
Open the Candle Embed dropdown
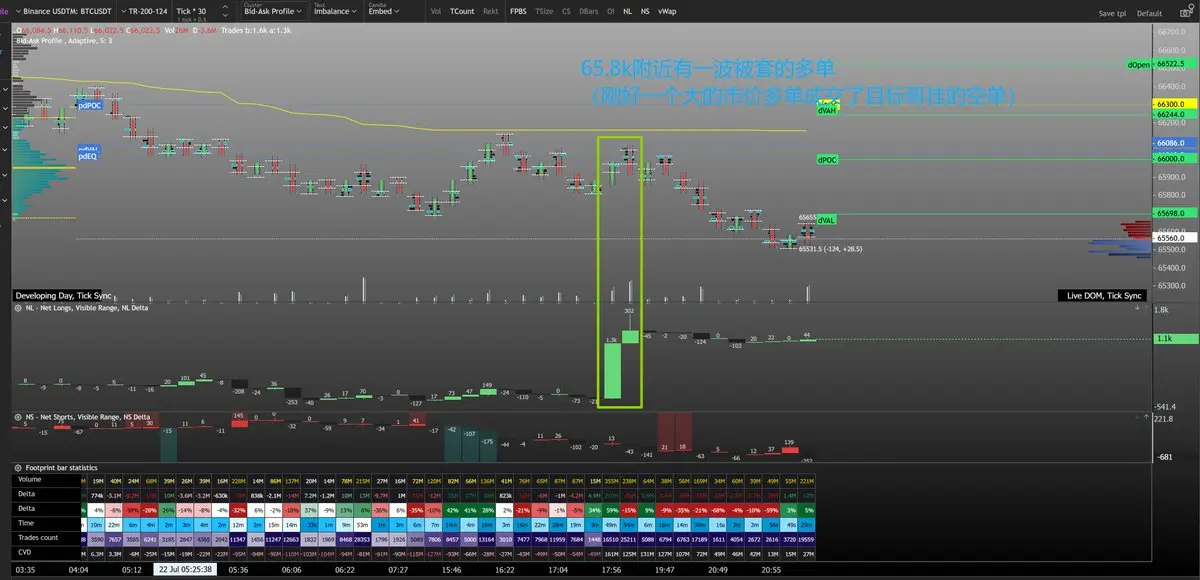point(386,12)
